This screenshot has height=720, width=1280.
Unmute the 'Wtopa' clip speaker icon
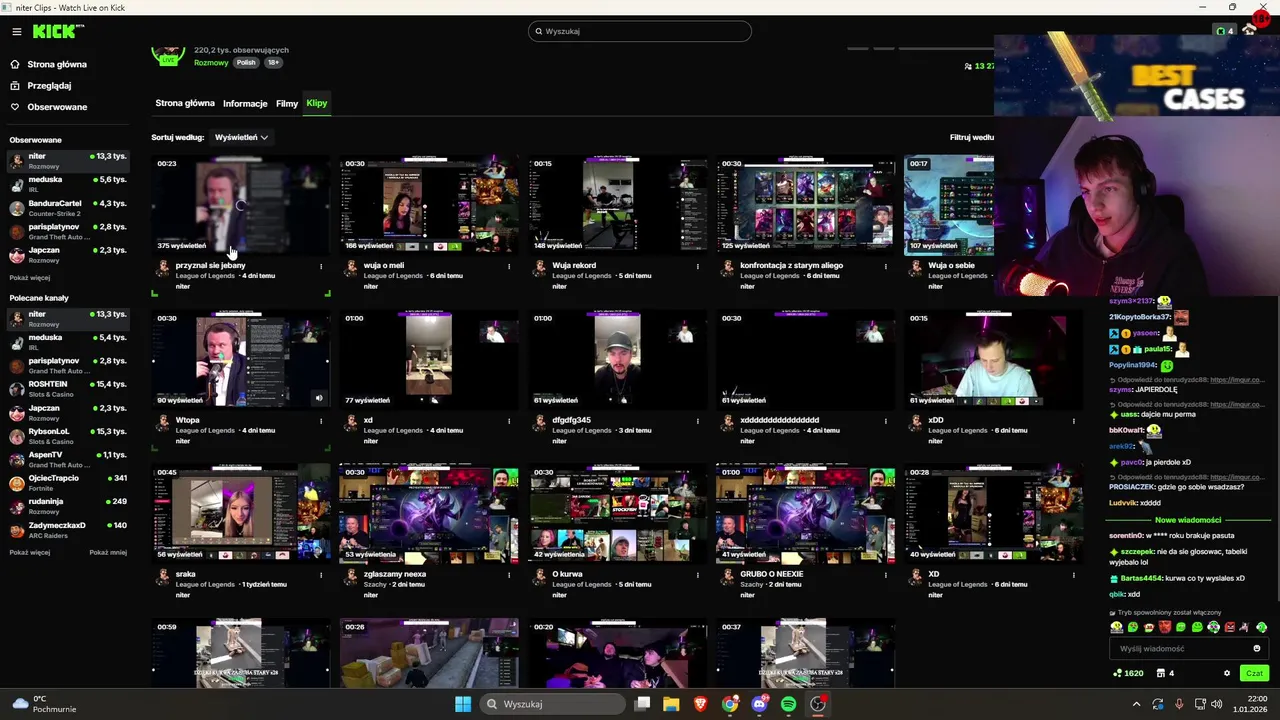click(x=319, y=398)
